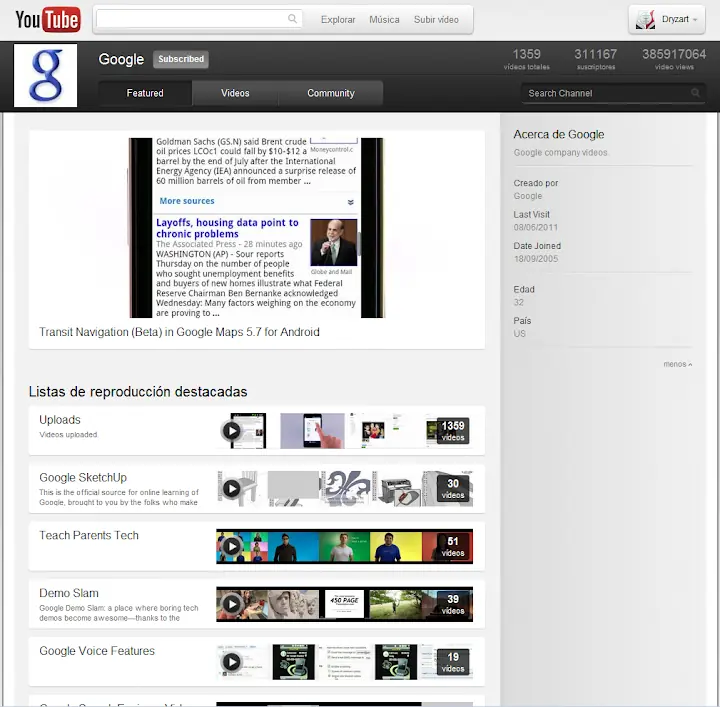Image resolution: width=720 pixels, height=707 pixels.
Task: Play the Google Voice Features playlist
Action: [232, 662]
